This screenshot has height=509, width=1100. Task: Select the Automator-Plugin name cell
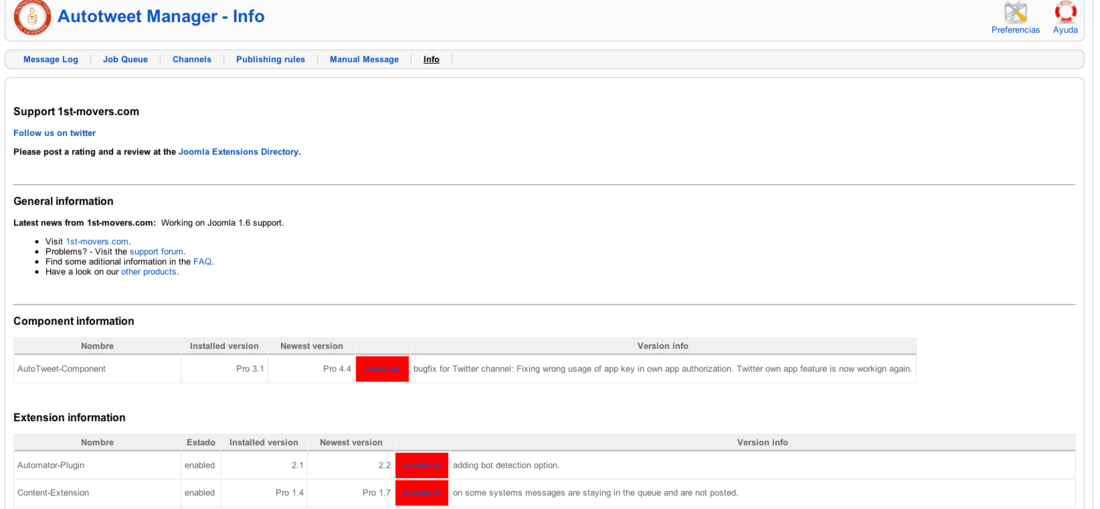pyautogui.click(x=98, y=466)
